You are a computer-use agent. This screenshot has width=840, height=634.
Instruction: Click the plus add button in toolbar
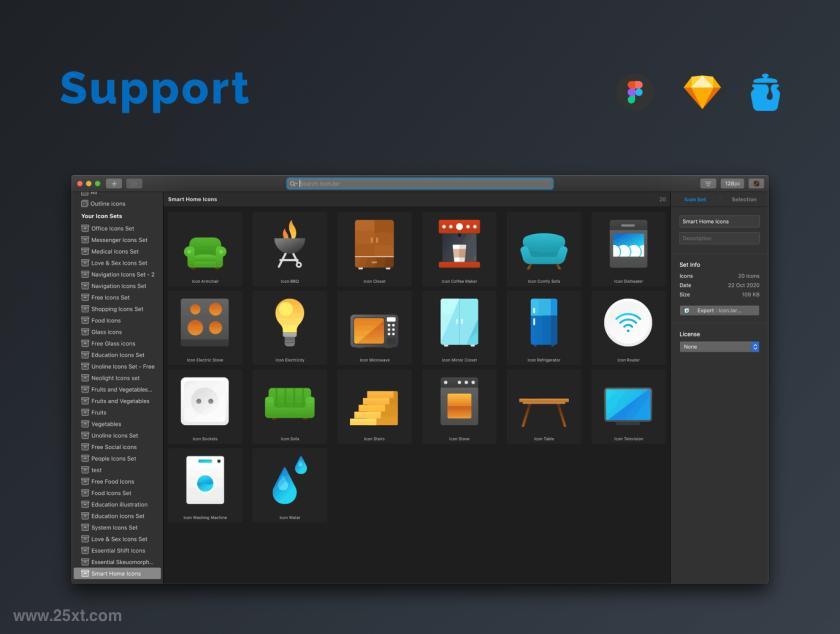click(114, 184)
